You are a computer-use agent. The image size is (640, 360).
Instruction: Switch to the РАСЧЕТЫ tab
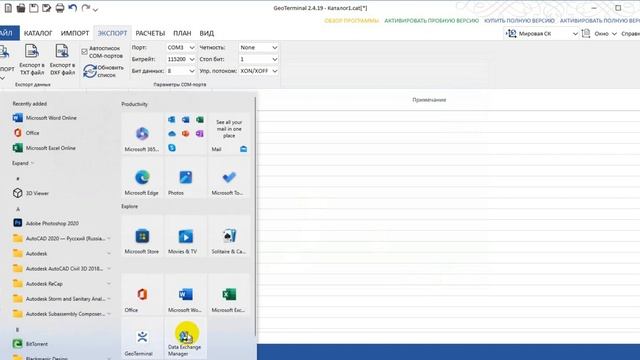click(150, 33)
